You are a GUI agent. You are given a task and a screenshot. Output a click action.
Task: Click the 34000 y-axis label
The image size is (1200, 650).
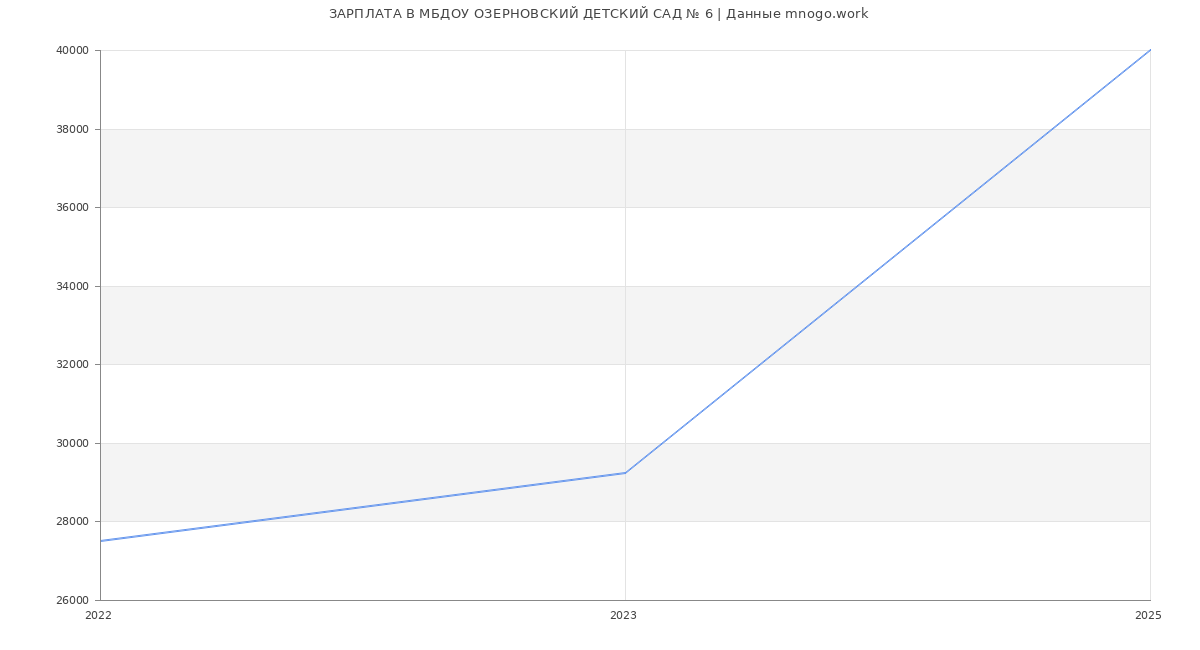[73, 286]
